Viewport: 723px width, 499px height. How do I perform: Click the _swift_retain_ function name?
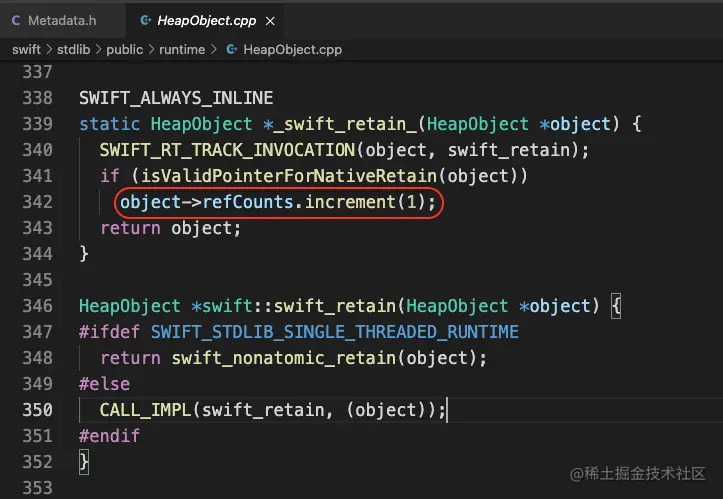[x=345, y=124]
